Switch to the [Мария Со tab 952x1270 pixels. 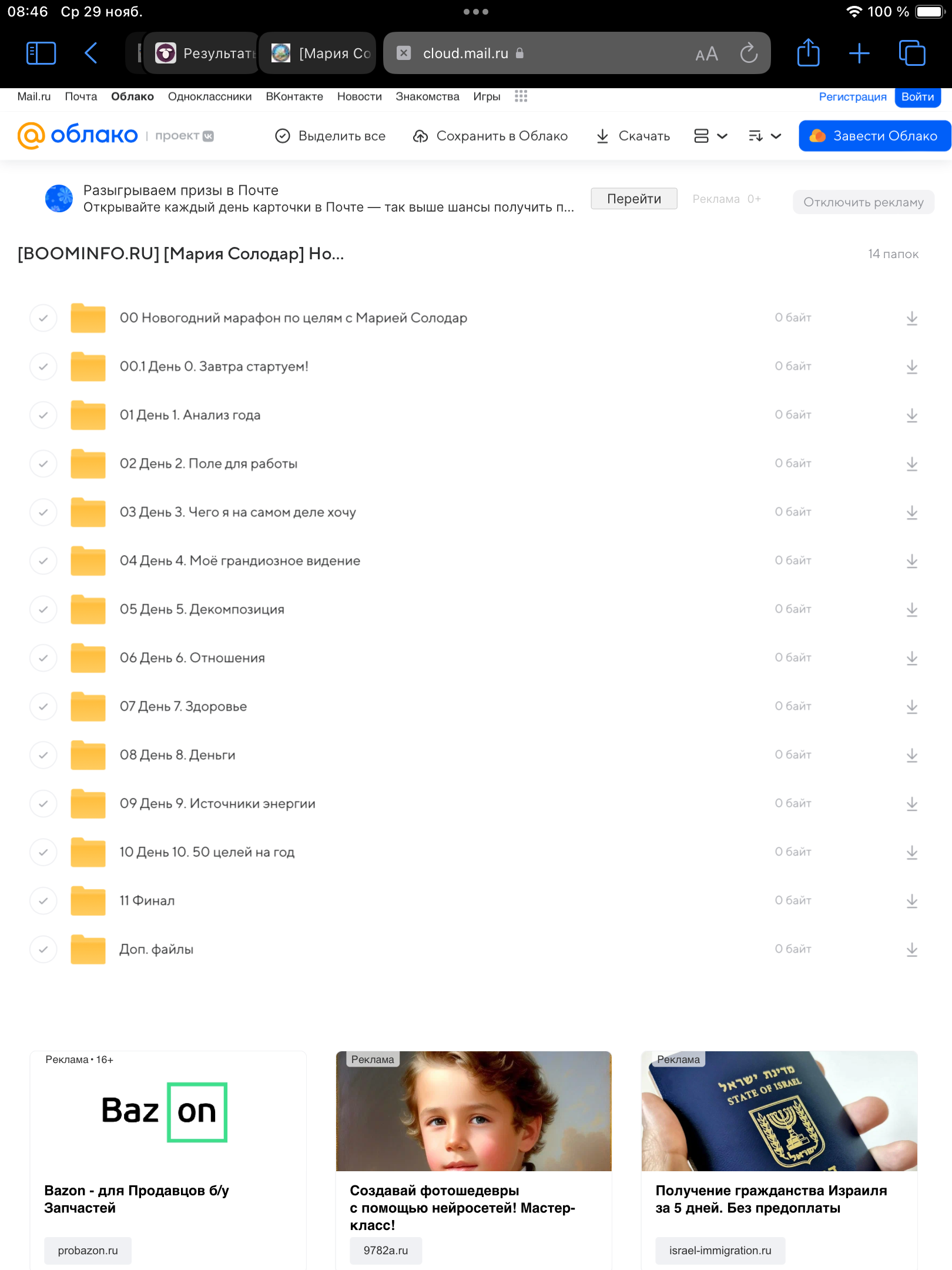click(x=317, y=53)
